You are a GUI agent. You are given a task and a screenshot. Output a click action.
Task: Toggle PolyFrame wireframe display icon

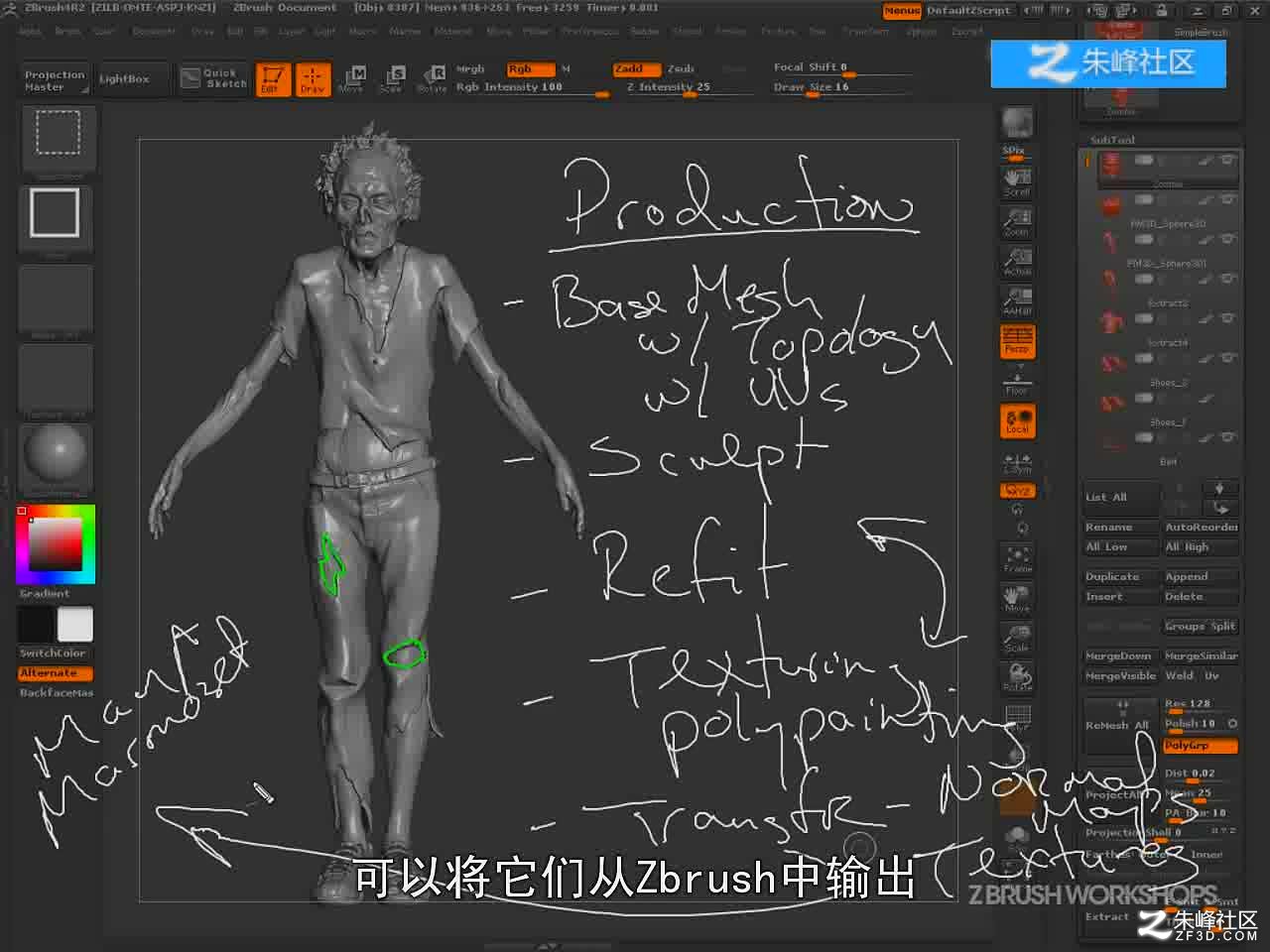point(1017,718)
